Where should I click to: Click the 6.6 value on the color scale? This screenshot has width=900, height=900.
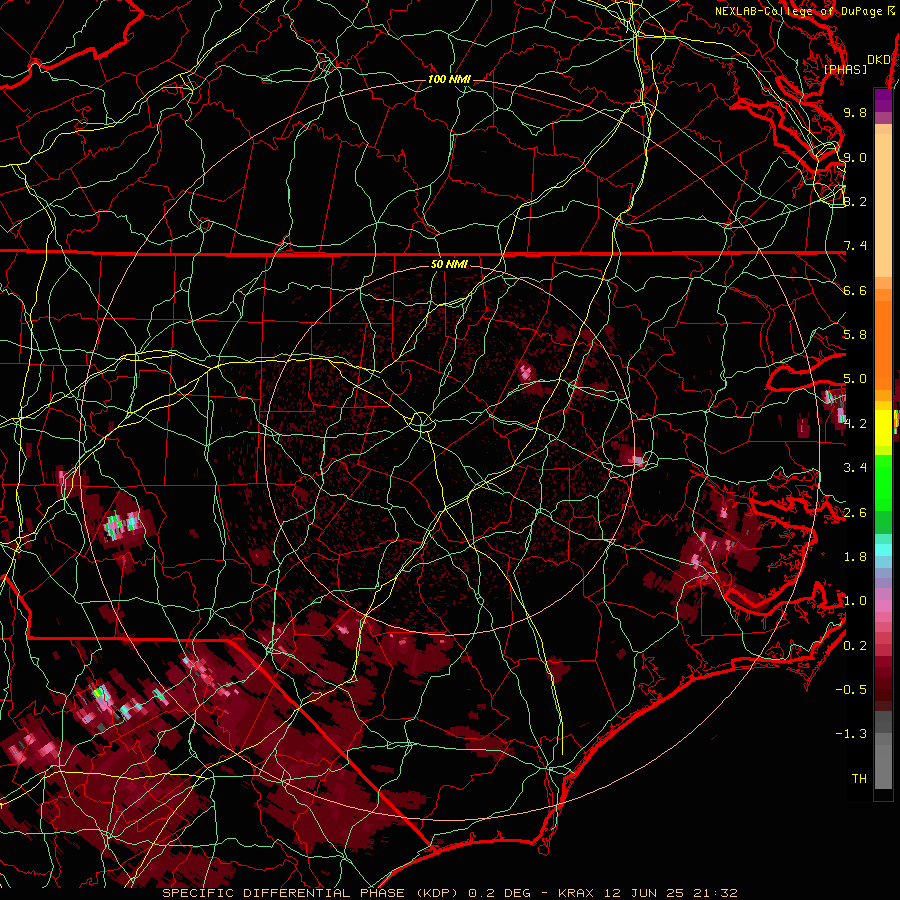855,290
